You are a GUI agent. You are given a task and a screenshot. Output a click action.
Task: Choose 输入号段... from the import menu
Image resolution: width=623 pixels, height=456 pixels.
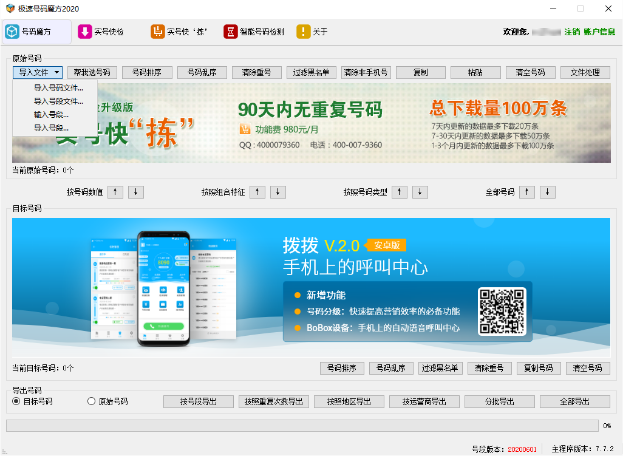[51, 115]
